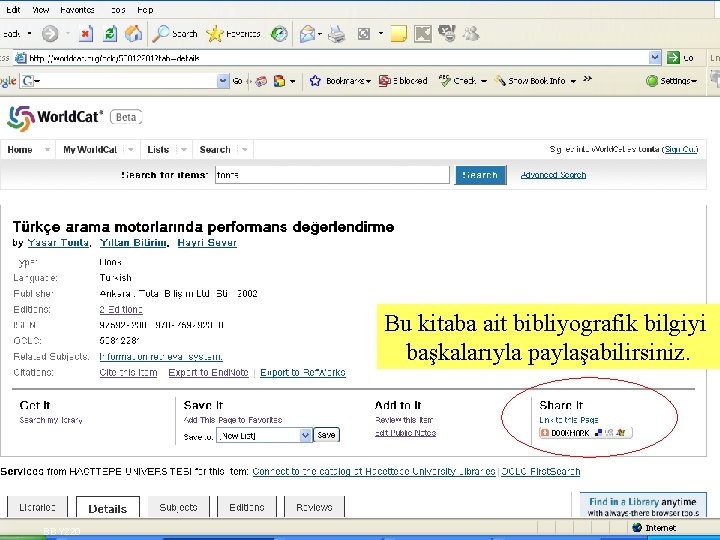Image resolution: width=720 pixels, height=540 pixels.
Task: Connect to Hacettepe University Libraries catalog link
Action: point(374,472)
